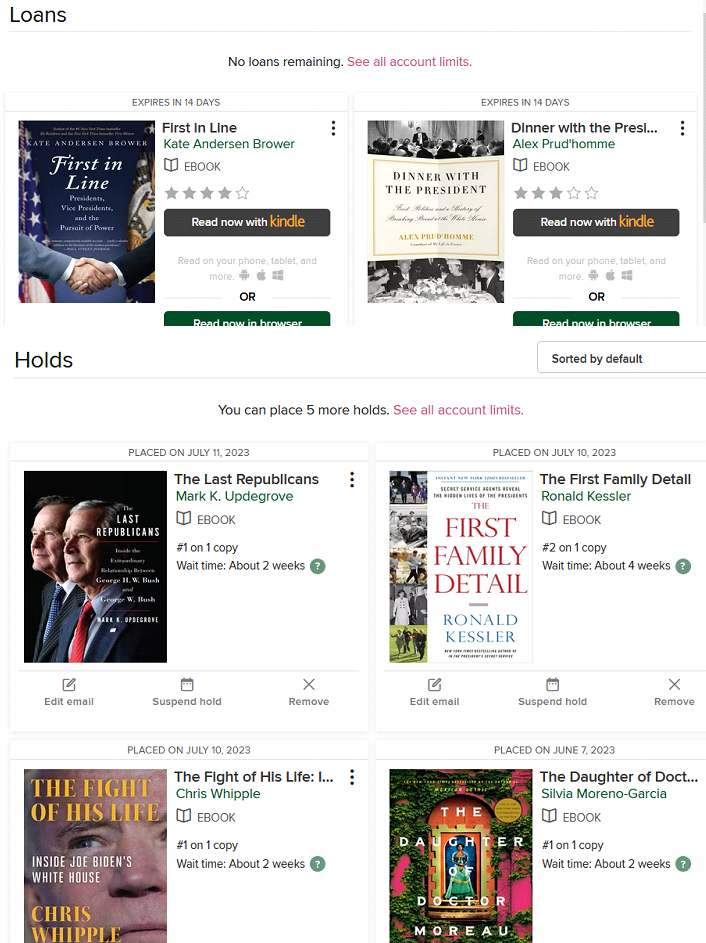Open 'See all account limits' link under Holds
The width and height of the screenshot is (706, 943).
pyautogui.click(x=458, y=410)
